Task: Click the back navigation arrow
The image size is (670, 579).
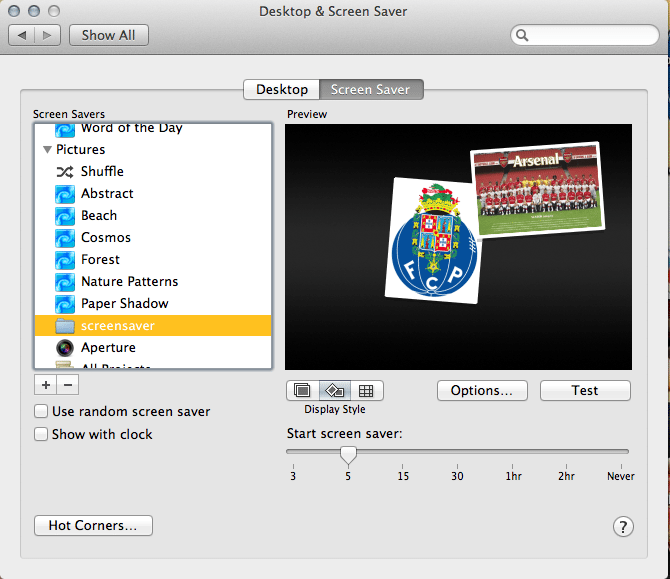Action: (x=21, y=35)
